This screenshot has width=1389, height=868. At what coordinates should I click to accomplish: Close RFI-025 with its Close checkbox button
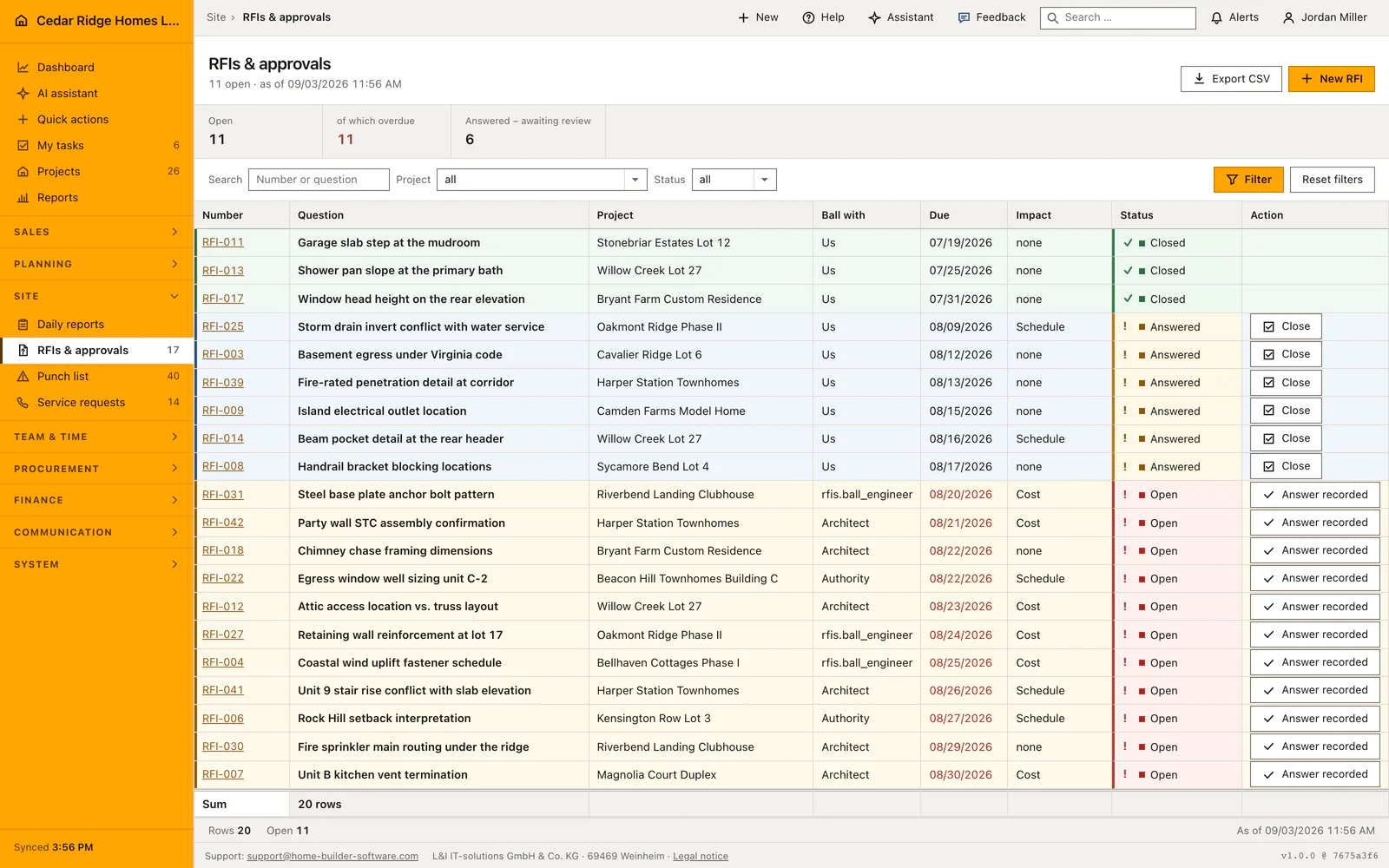pos(1286,326)
